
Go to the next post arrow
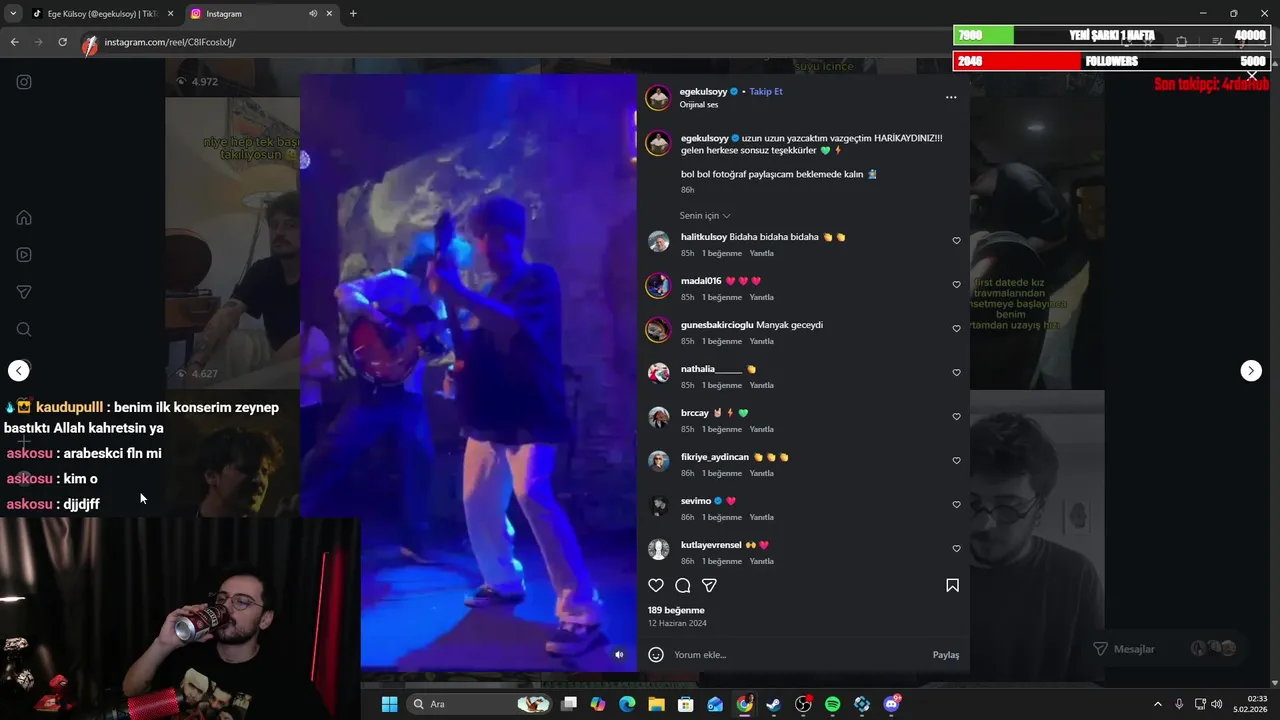click(x=1251, y=371)
